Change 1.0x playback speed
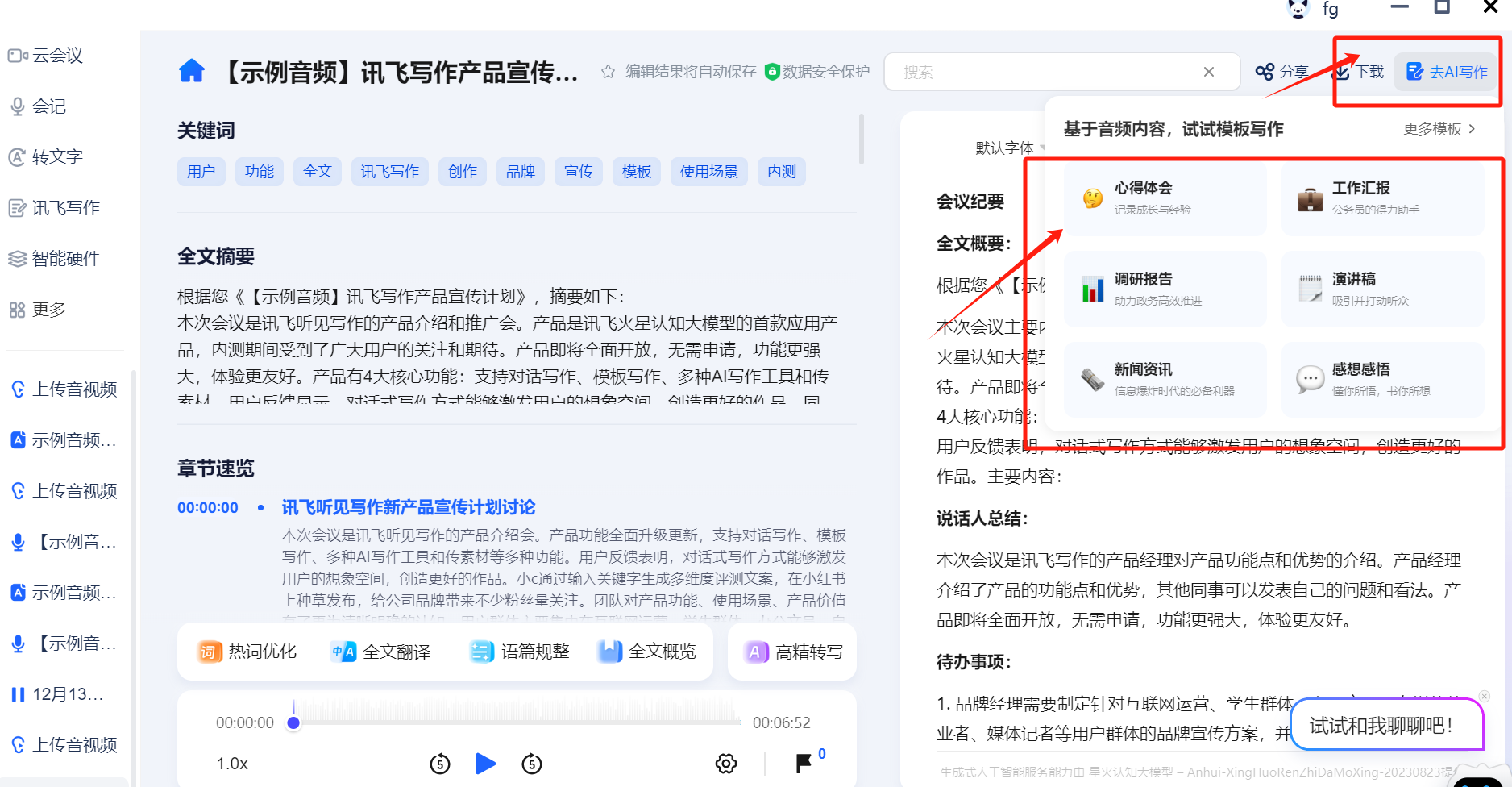 [232, 764]
